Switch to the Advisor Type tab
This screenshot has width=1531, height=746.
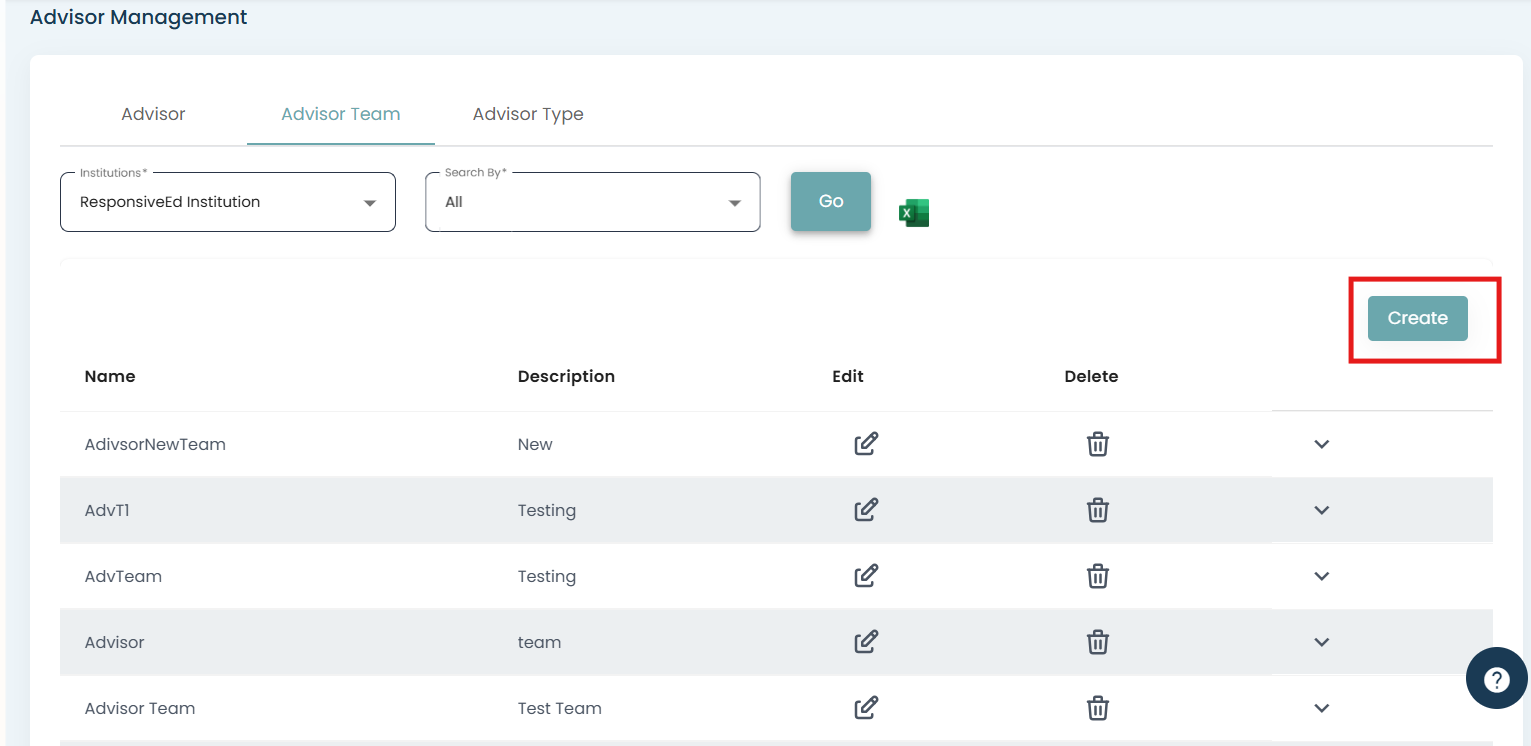[528, 114]
